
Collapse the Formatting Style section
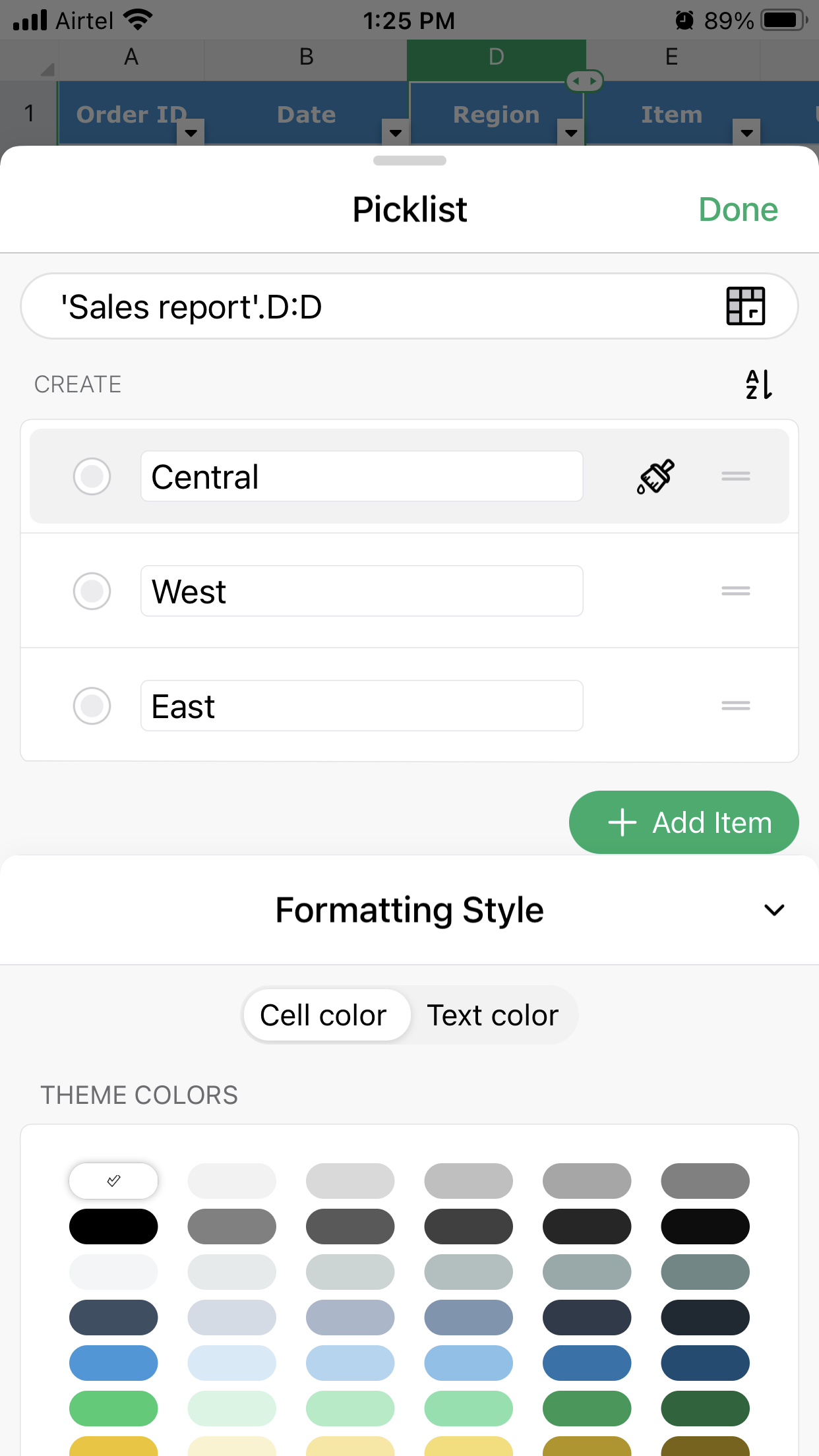pos(773,910)
